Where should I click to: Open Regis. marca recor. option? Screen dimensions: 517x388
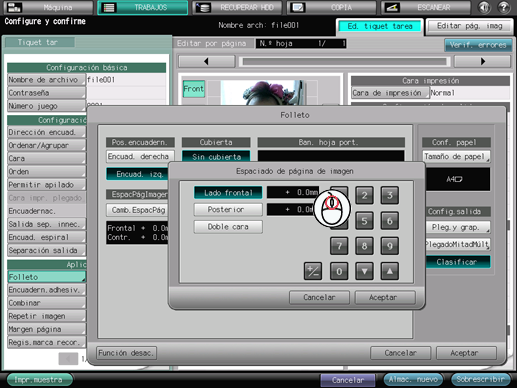tap(46, 342)
